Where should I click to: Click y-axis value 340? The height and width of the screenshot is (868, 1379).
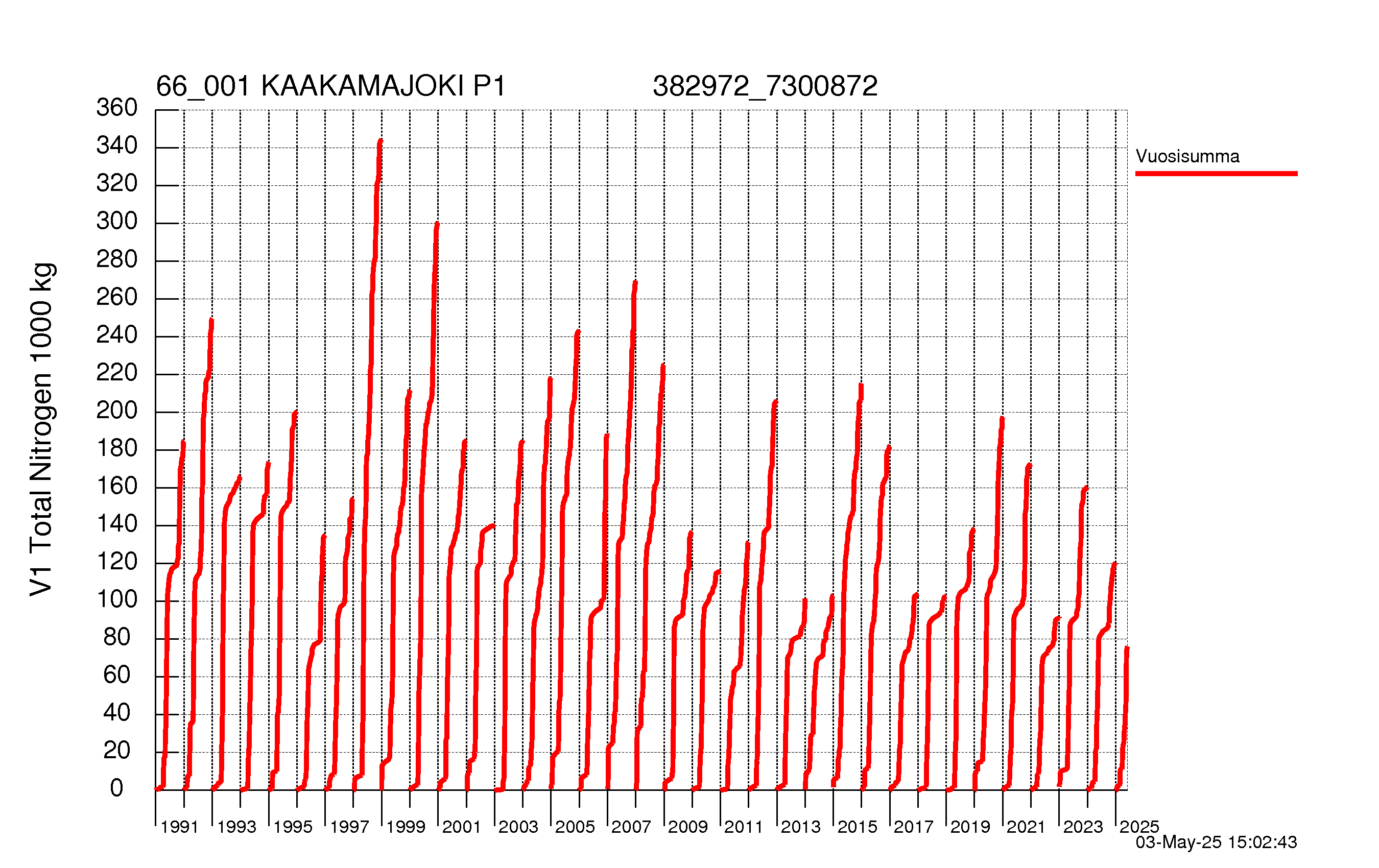(x=117, y=146)
